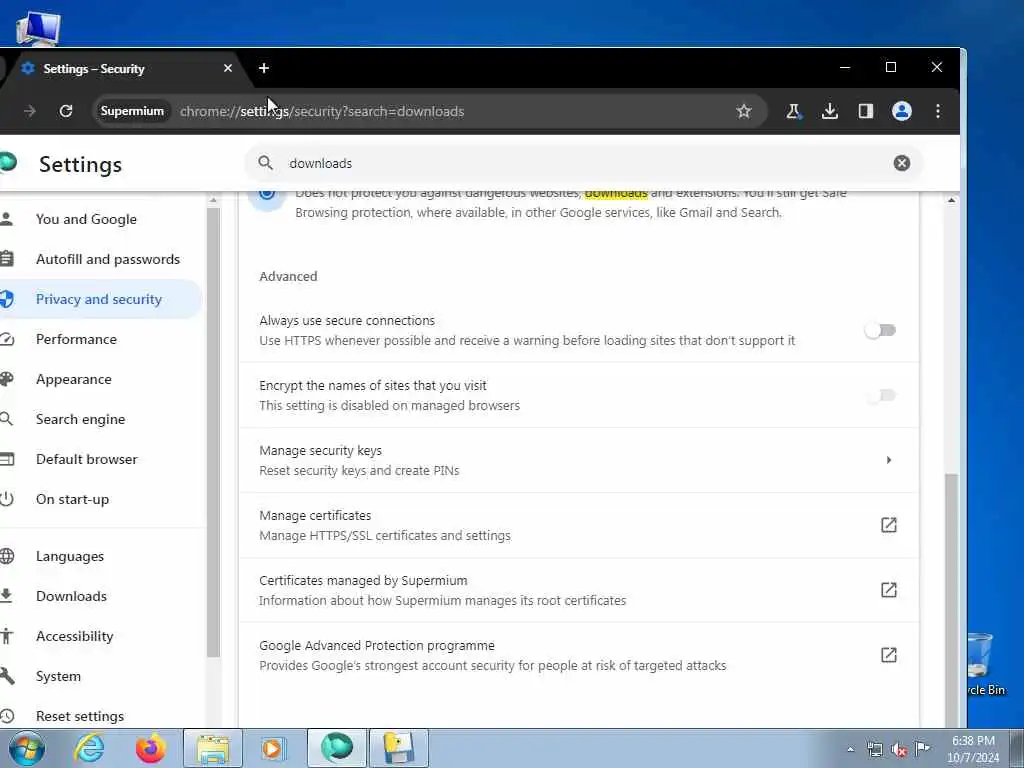Click the sidebar vertical scrollbar thumb
The height and width of the screenshot is (768, 1024).
[x=213, y=432]
